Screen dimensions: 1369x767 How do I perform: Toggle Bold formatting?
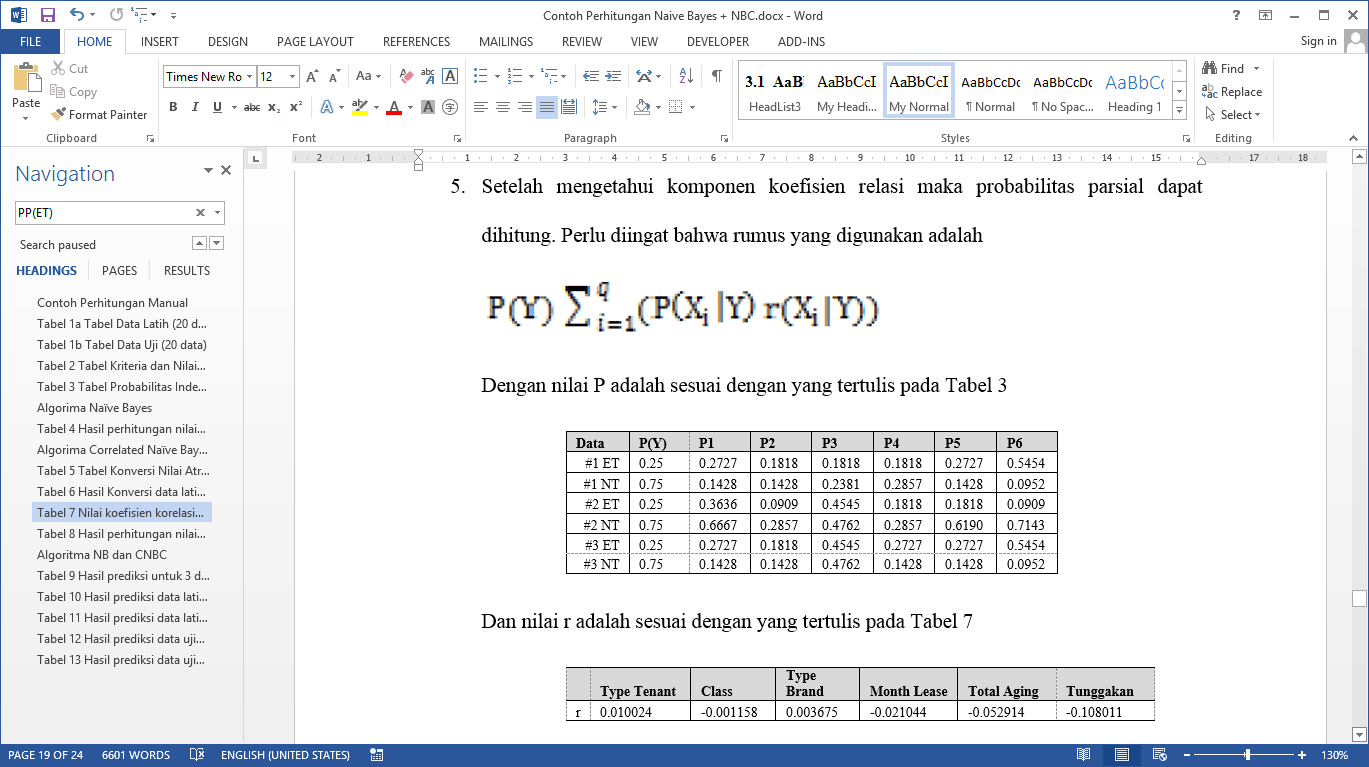point(173,107)
